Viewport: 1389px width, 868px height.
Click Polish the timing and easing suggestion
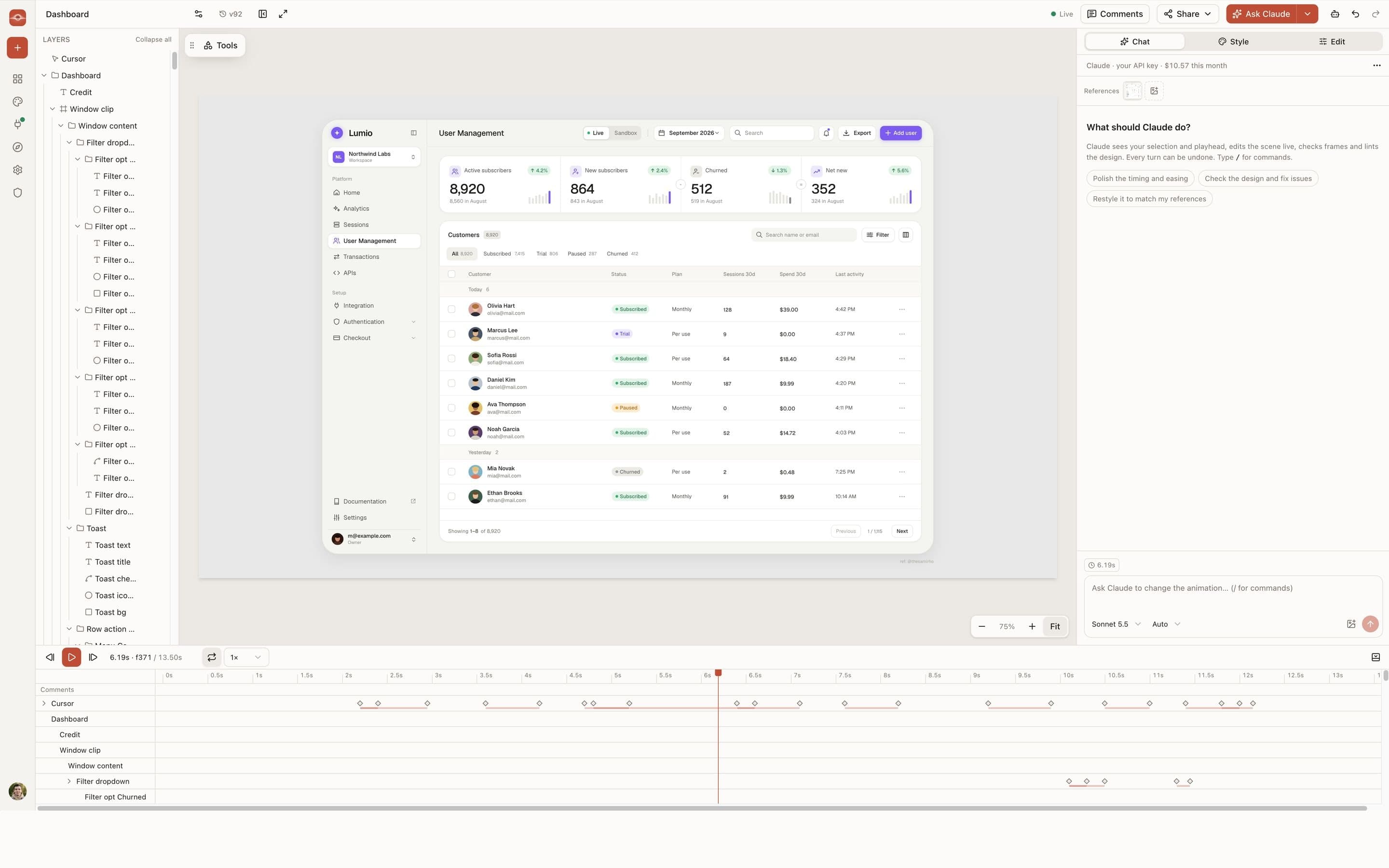[1140, 178]
